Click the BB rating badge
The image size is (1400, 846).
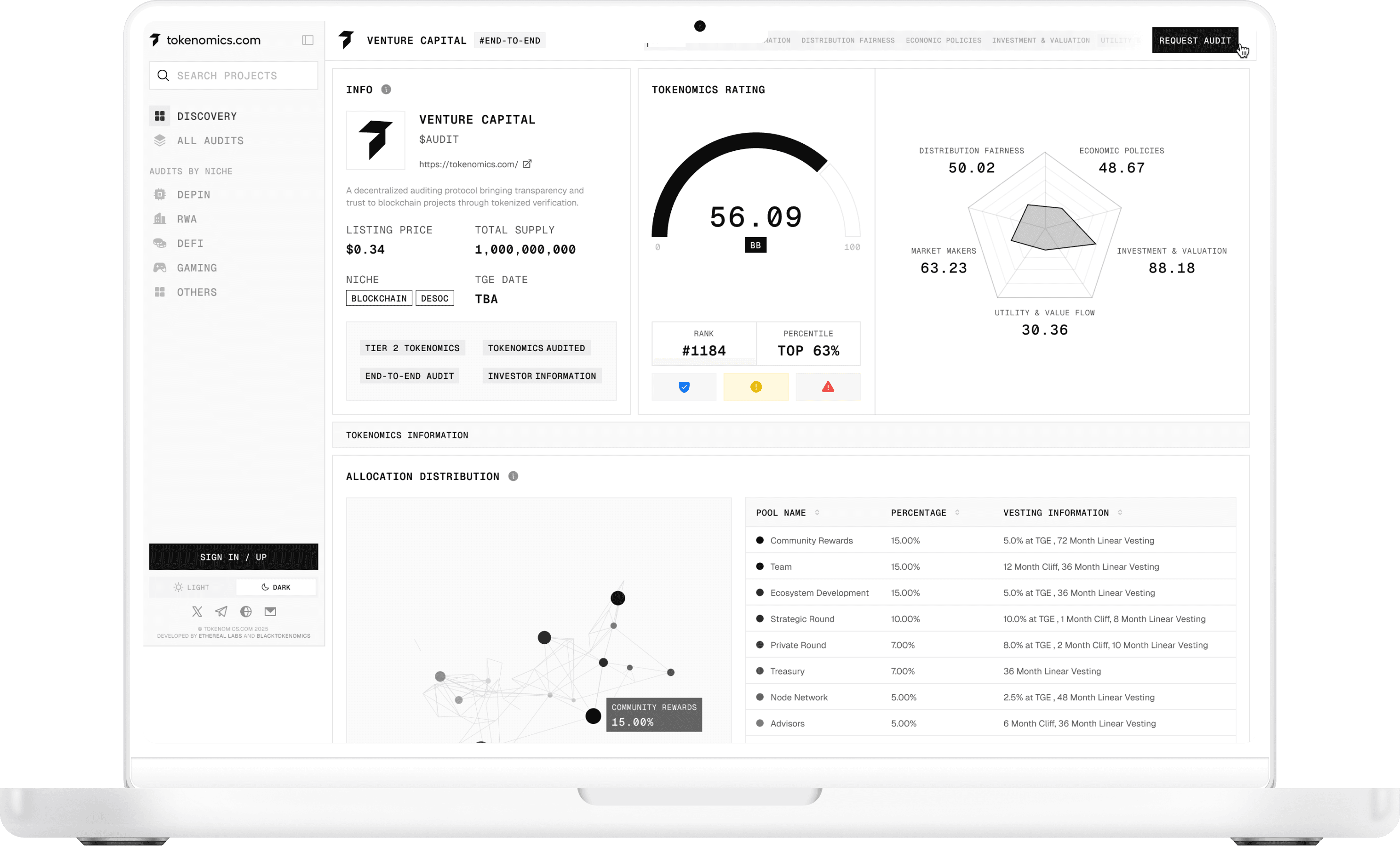click(x=755, y=245)
